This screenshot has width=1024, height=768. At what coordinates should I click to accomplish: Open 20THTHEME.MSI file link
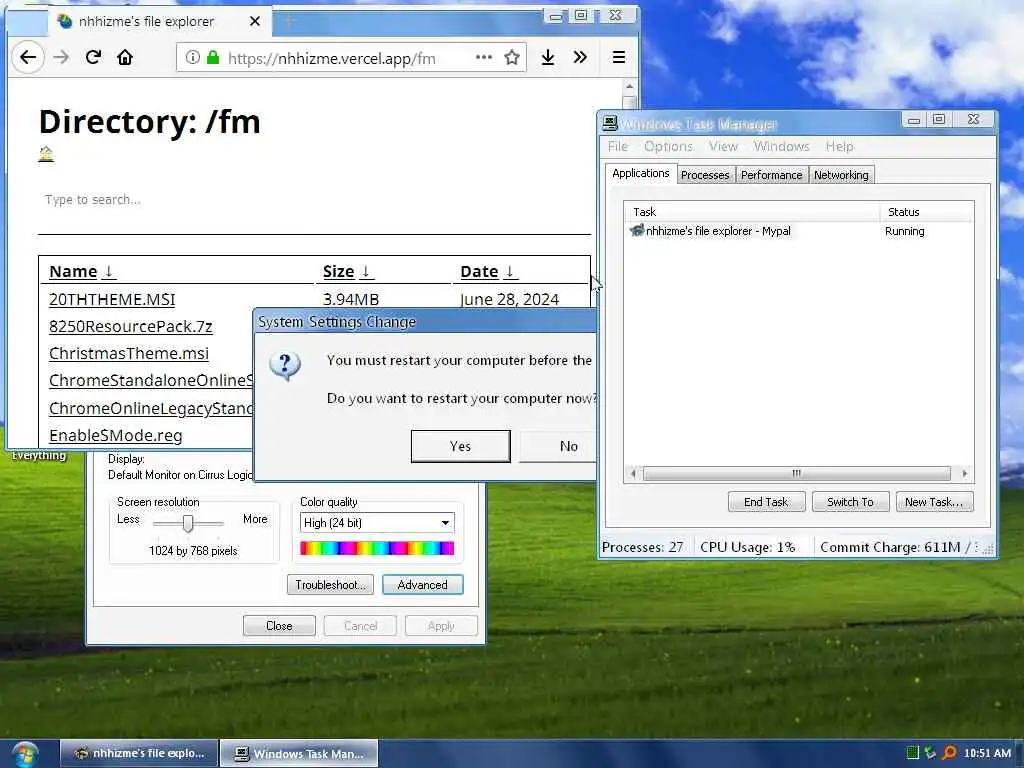112,300
